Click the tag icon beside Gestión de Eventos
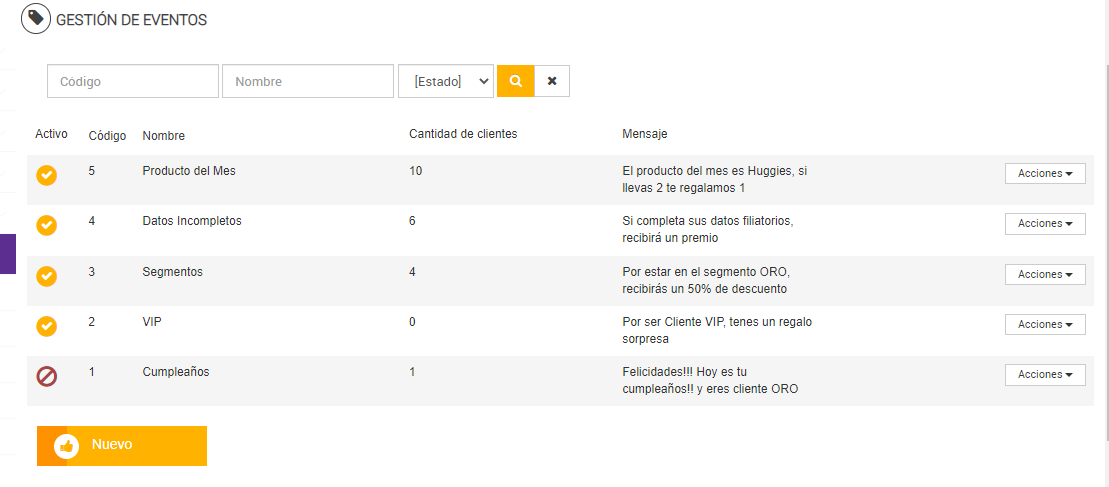The width and height of the screenshot is (1109, 487). click(36, 19)
